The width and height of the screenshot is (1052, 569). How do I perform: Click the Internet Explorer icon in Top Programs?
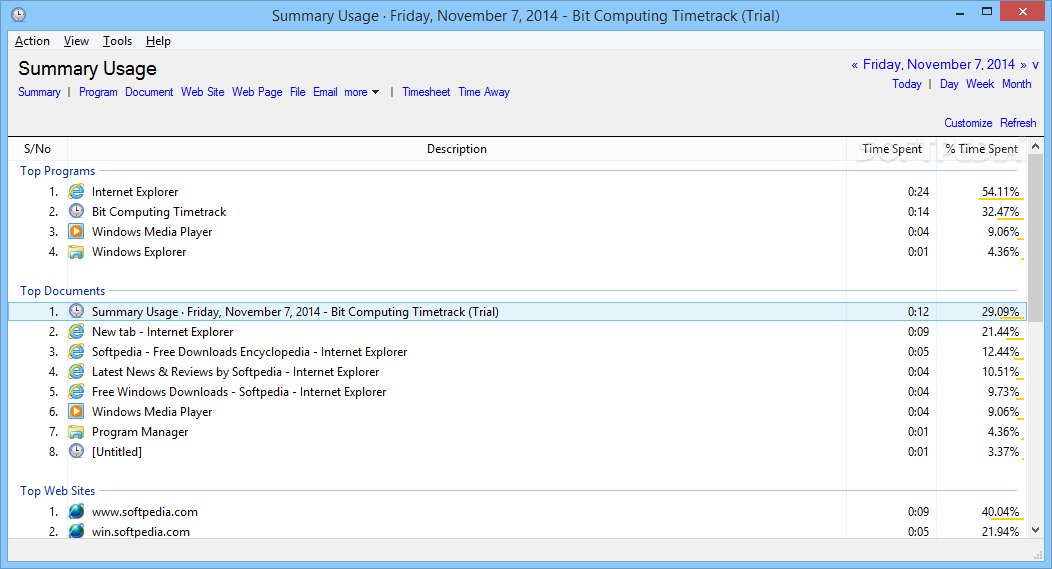76,192
